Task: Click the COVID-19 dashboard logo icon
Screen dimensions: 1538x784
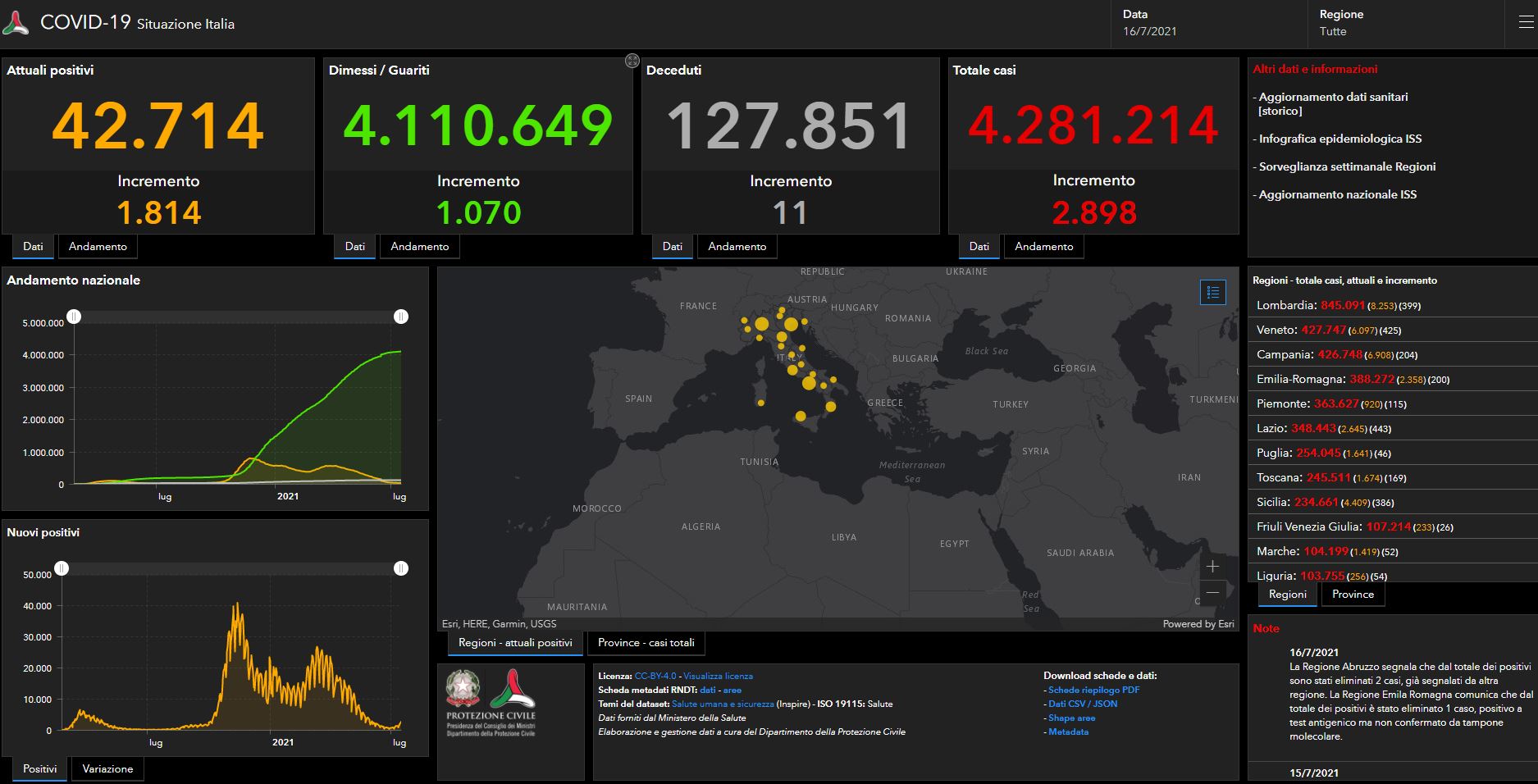Action: click(16, 23)
